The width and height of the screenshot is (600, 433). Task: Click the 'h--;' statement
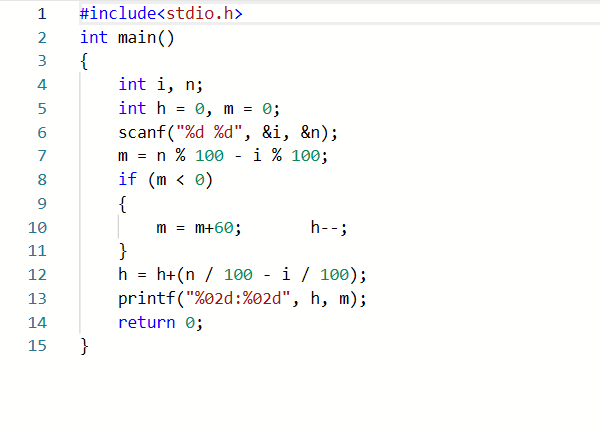click(x=329, y=228)
